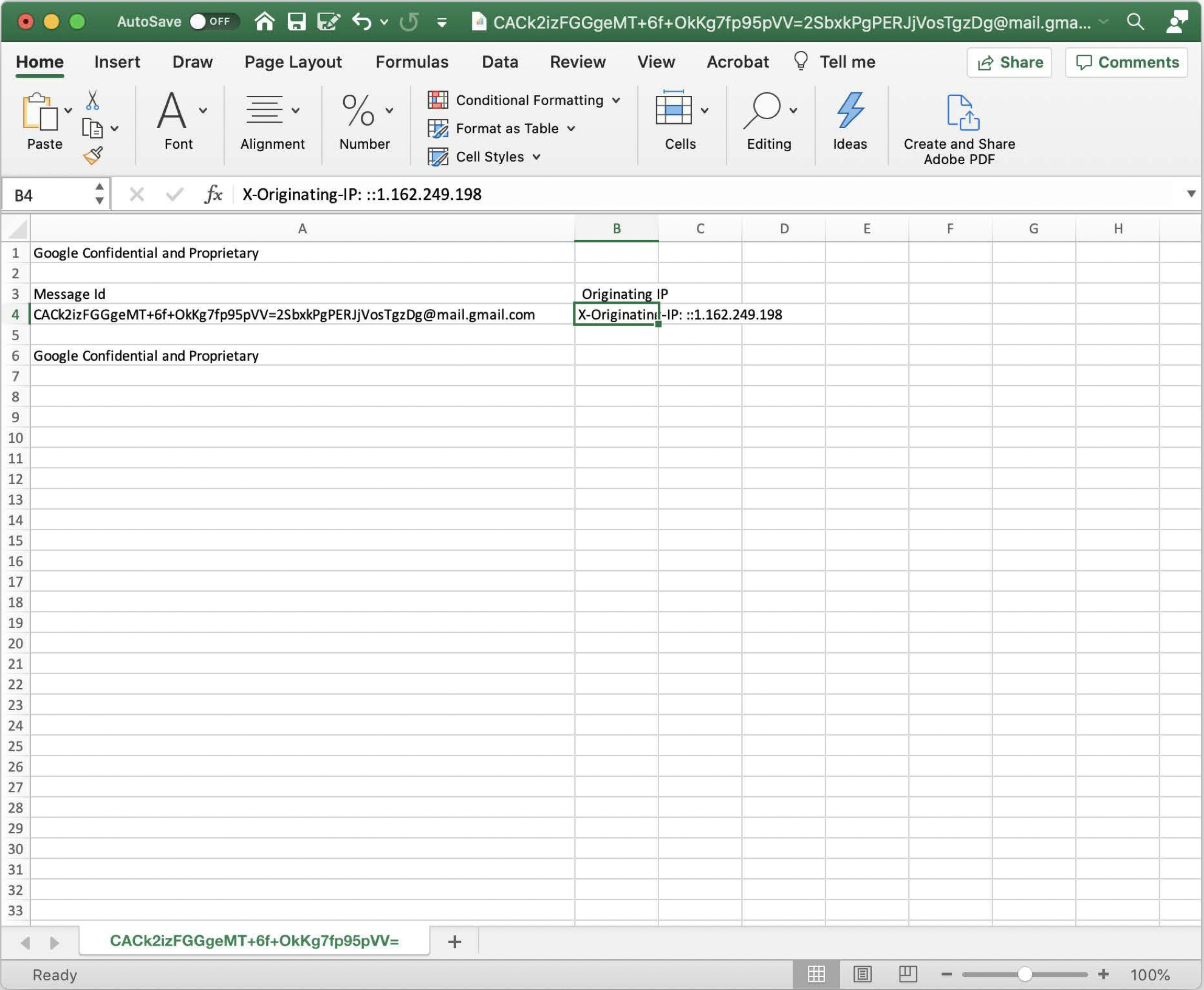Click the zoom slider handle

[1025, 974]
